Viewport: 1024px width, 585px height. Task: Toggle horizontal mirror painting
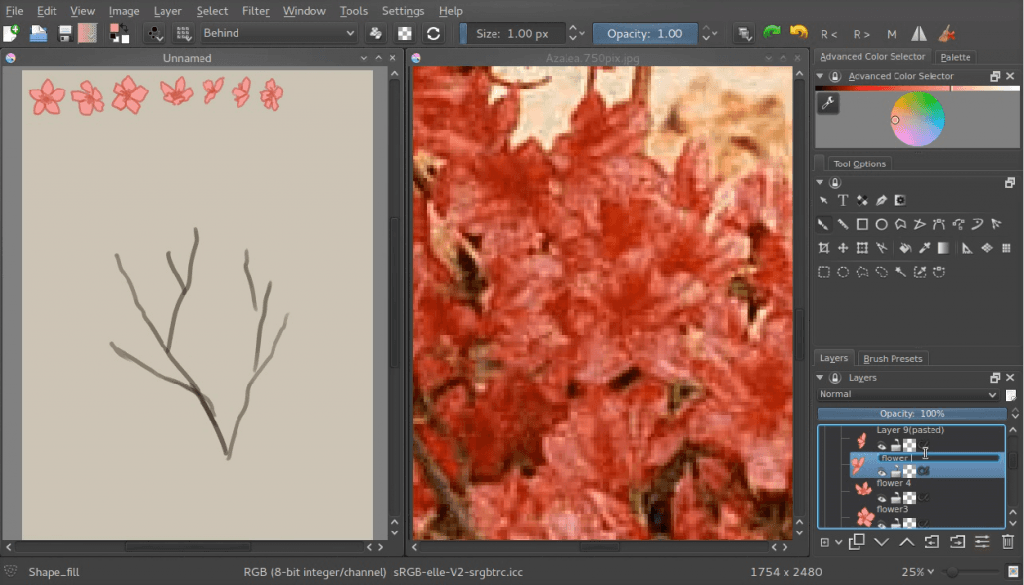(x=917, y=33)
